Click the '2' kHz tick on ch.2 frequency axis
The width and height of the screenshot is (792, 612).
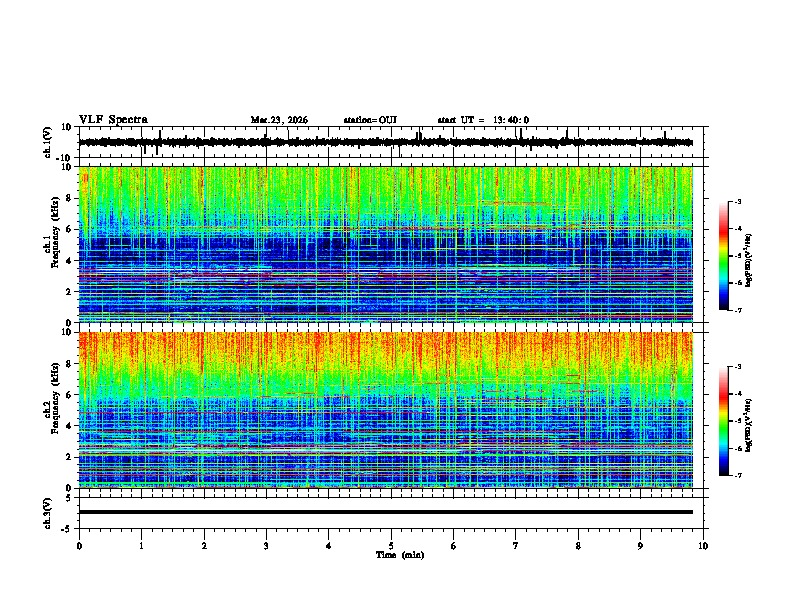(x=69, y=457)
